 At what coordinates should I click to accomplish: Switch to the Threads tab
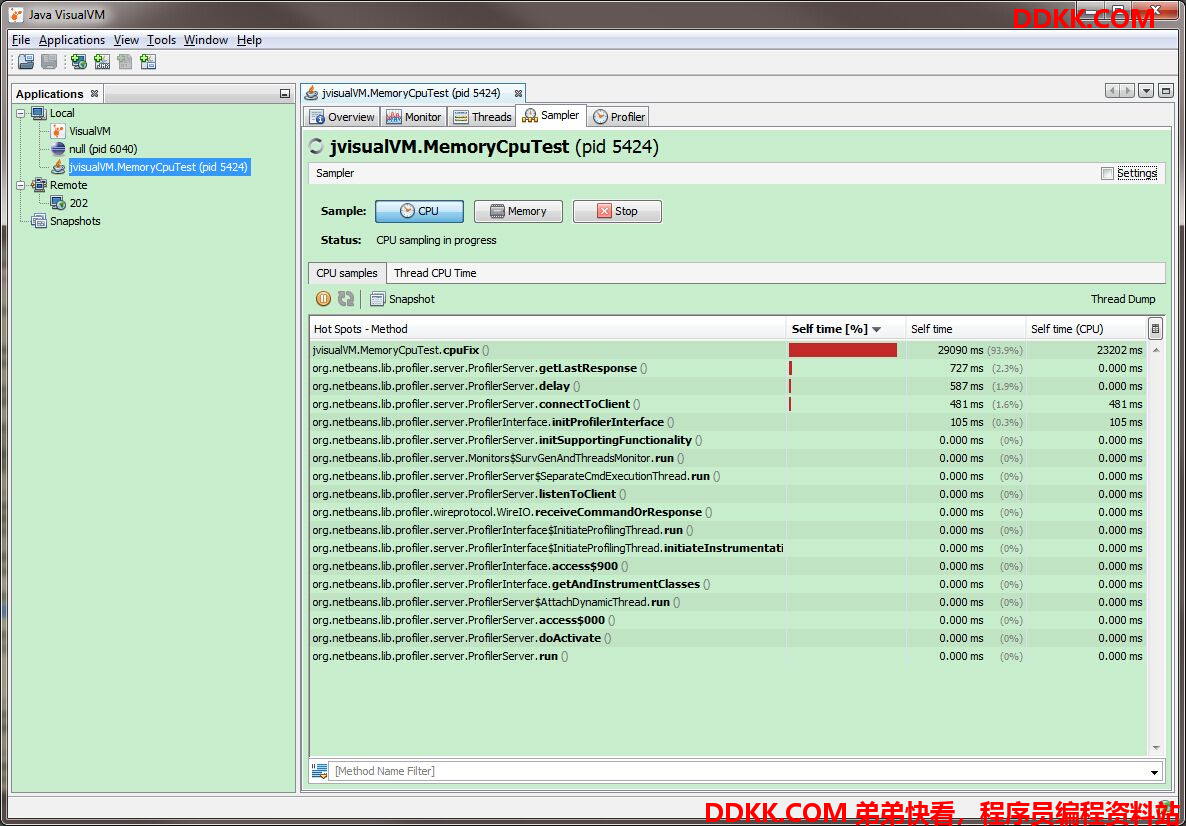pyautogui.click(x=482, y=116)
